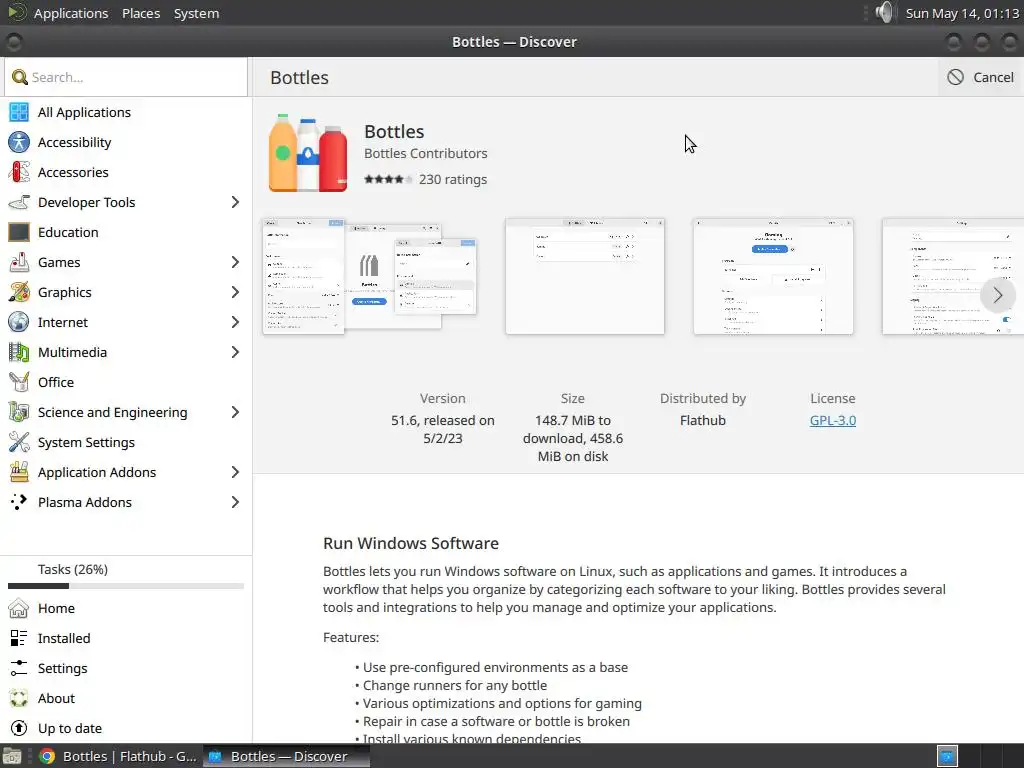
Task: Click 'Change runners for any bottle' bullet
Action: click(x=455, y=686)
